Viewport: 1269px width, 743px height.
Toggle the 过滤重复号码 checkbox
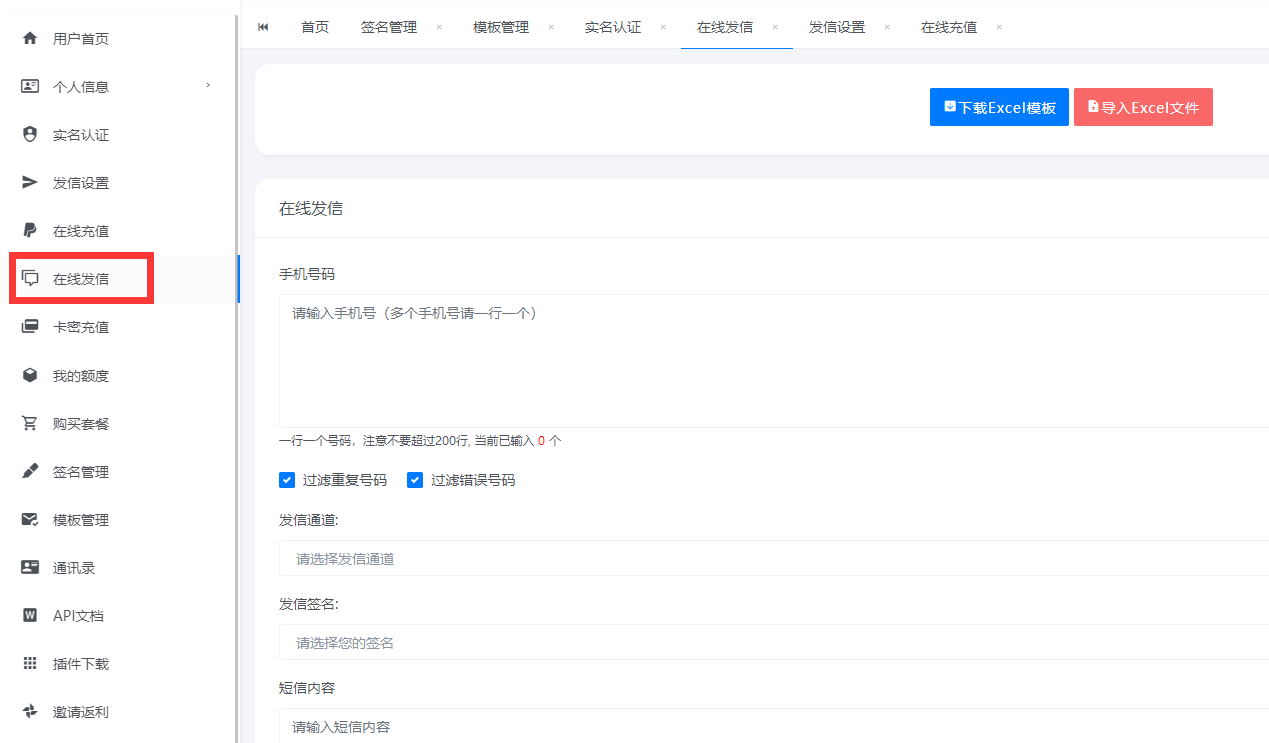[x=287, y=480]
